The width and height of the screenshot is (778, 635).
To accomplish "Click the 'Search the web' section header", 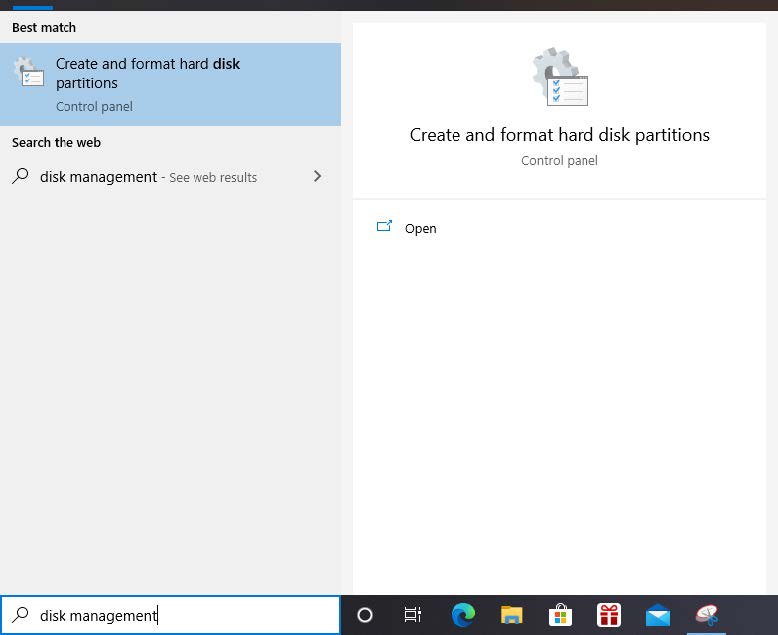I will pos(56,142).
